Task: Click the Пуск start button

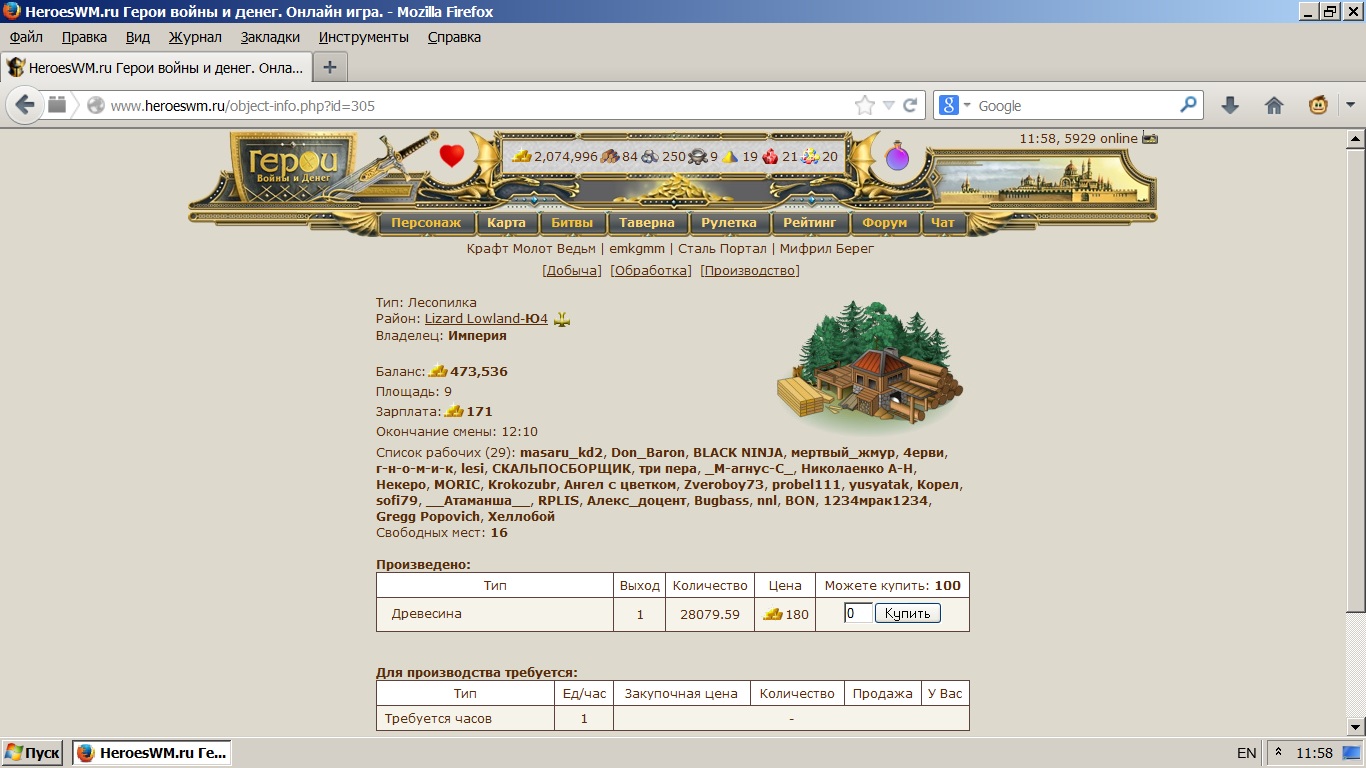Action: click(33, 752)
